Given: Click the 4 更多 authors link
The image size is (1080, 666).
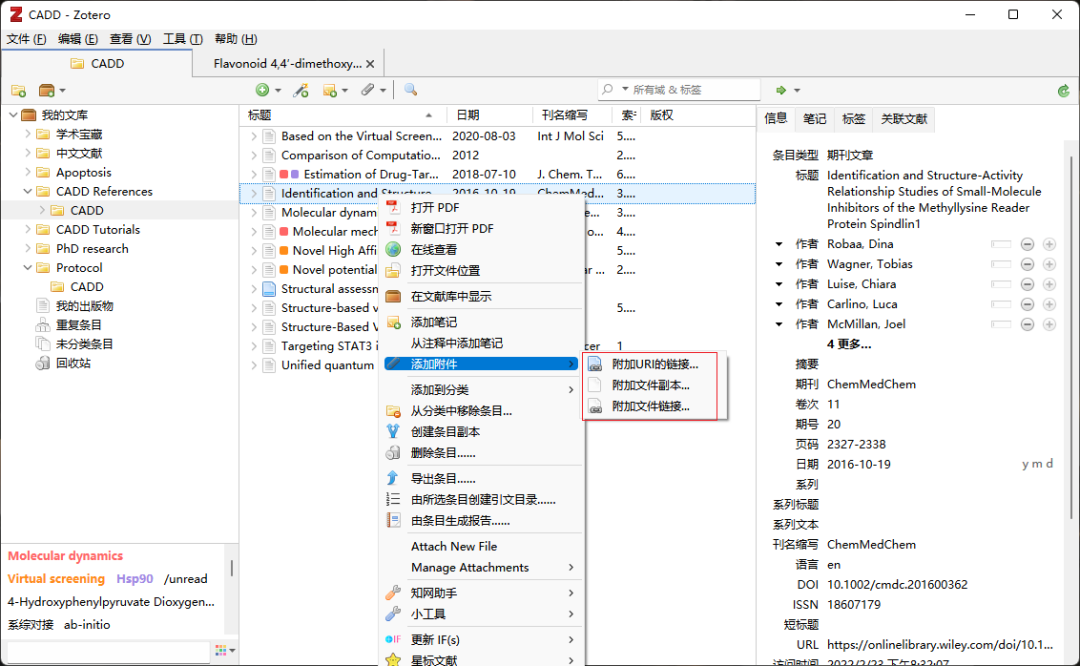Looking at the screenshot, I should tap(849, 344).
